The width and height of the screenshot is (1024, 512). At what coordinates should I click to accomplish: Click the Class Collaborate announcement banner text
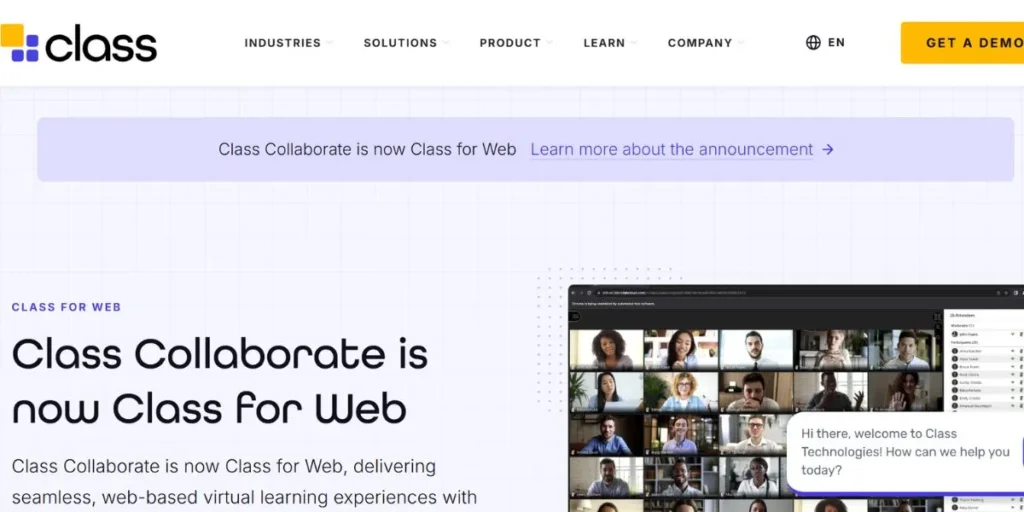click(367, 150)
